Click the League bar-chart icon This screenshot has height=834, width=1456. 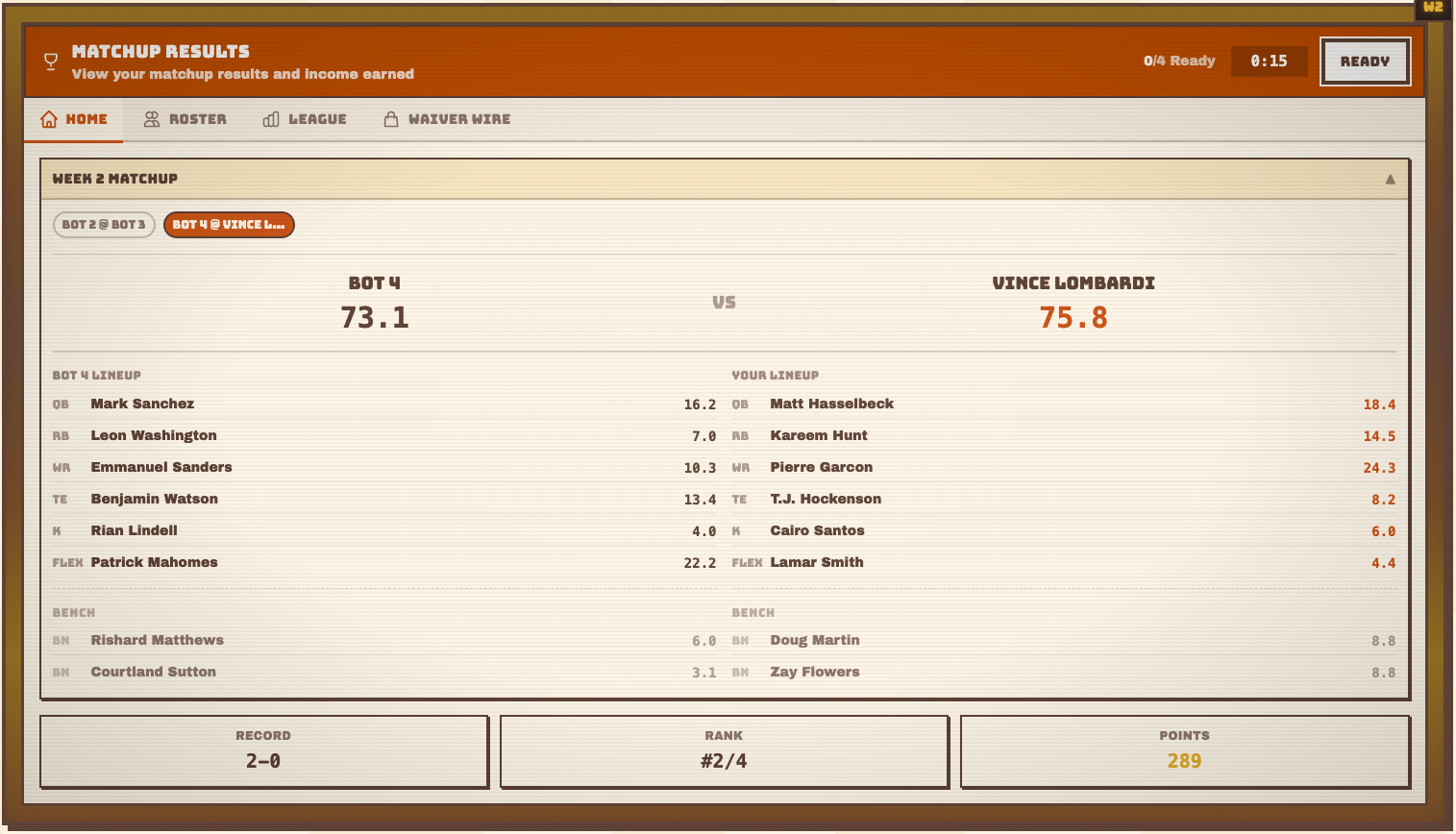coord(270,118)
